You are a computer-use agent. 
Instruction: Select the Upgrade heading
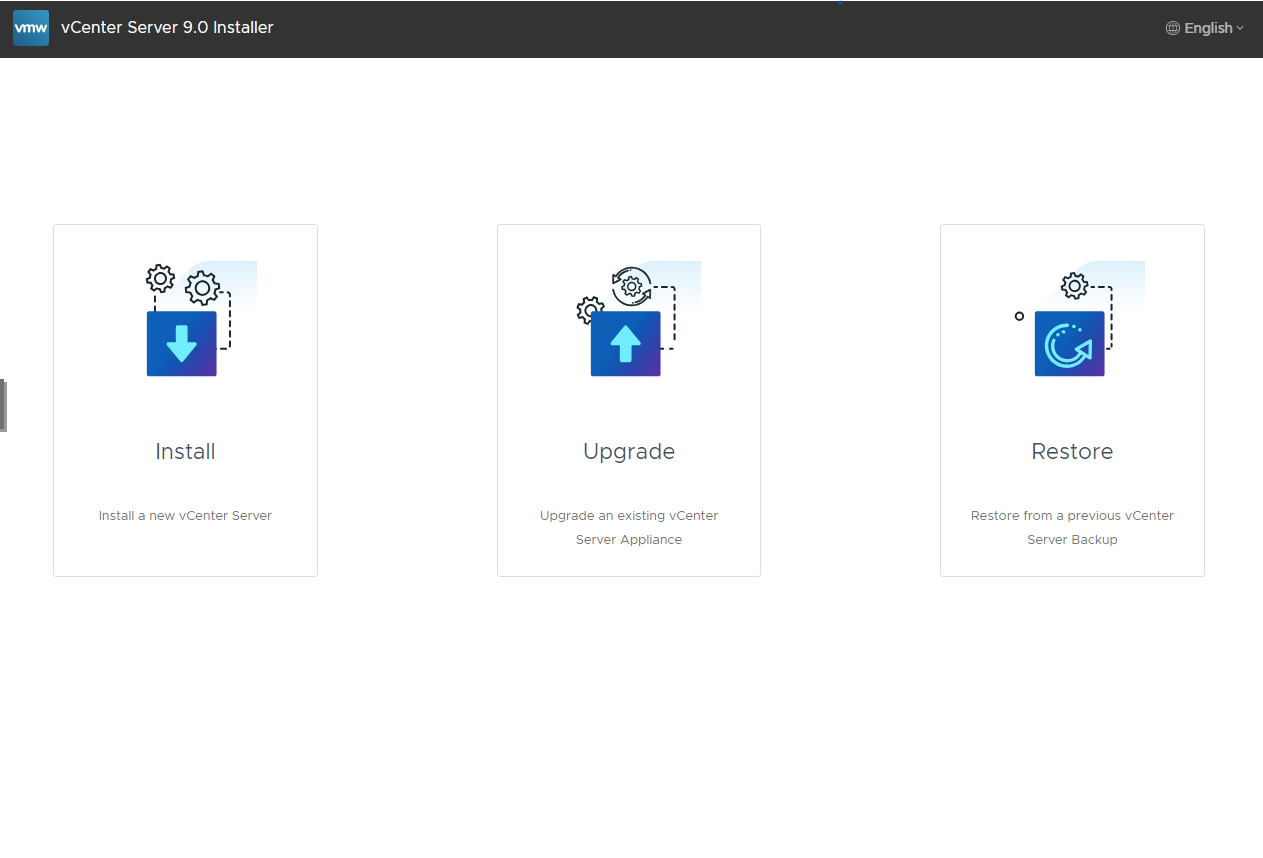coord(629,451)
